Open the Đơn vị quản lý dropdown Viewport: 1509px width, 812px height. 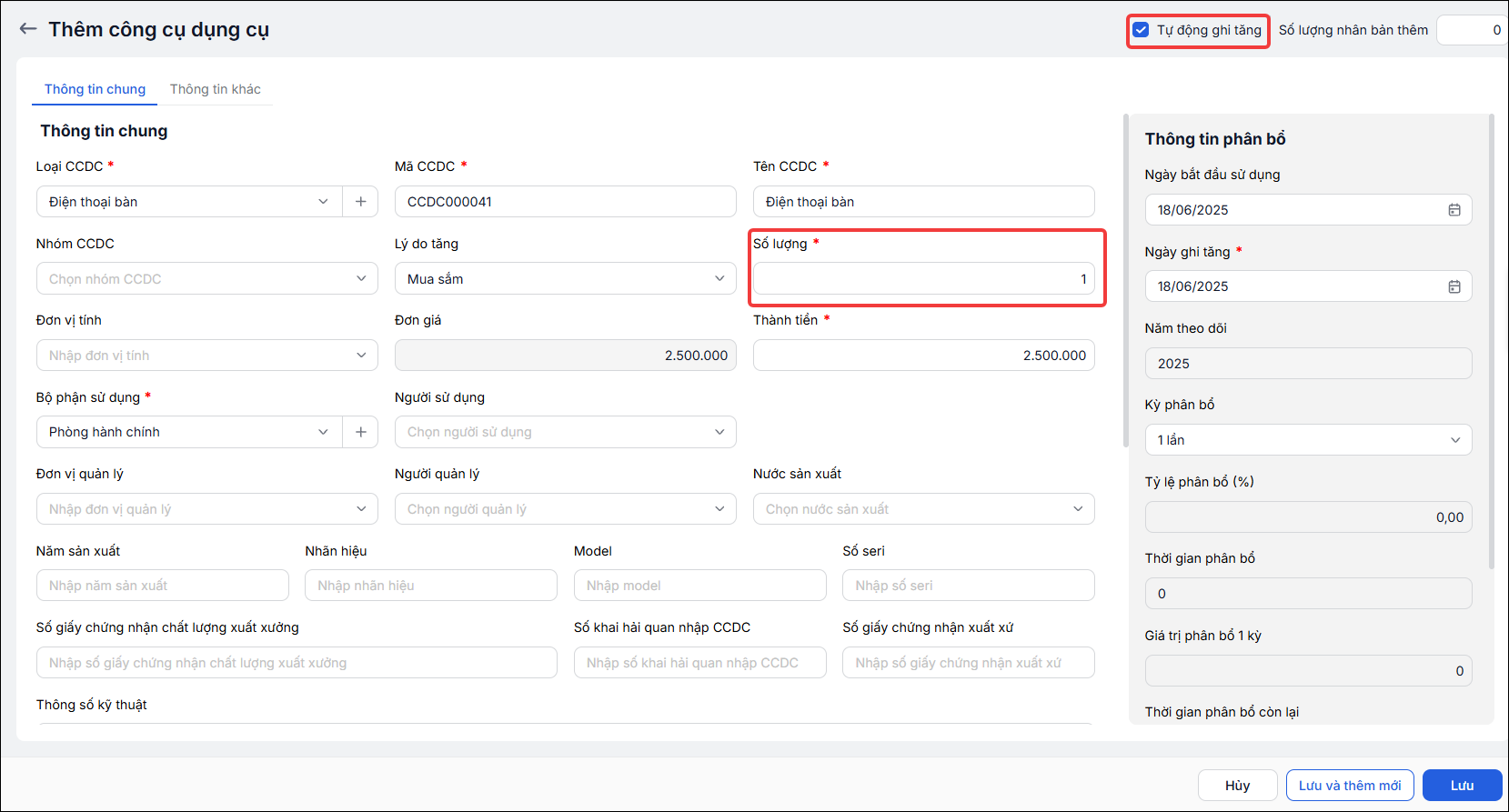207,509
